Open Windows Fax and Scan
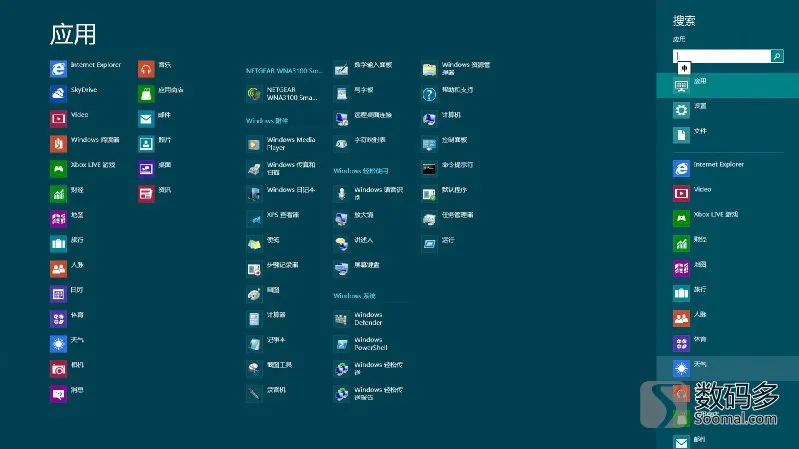This screenshot has width=799, height=449. pyautogui.click(x=281, y=169)
